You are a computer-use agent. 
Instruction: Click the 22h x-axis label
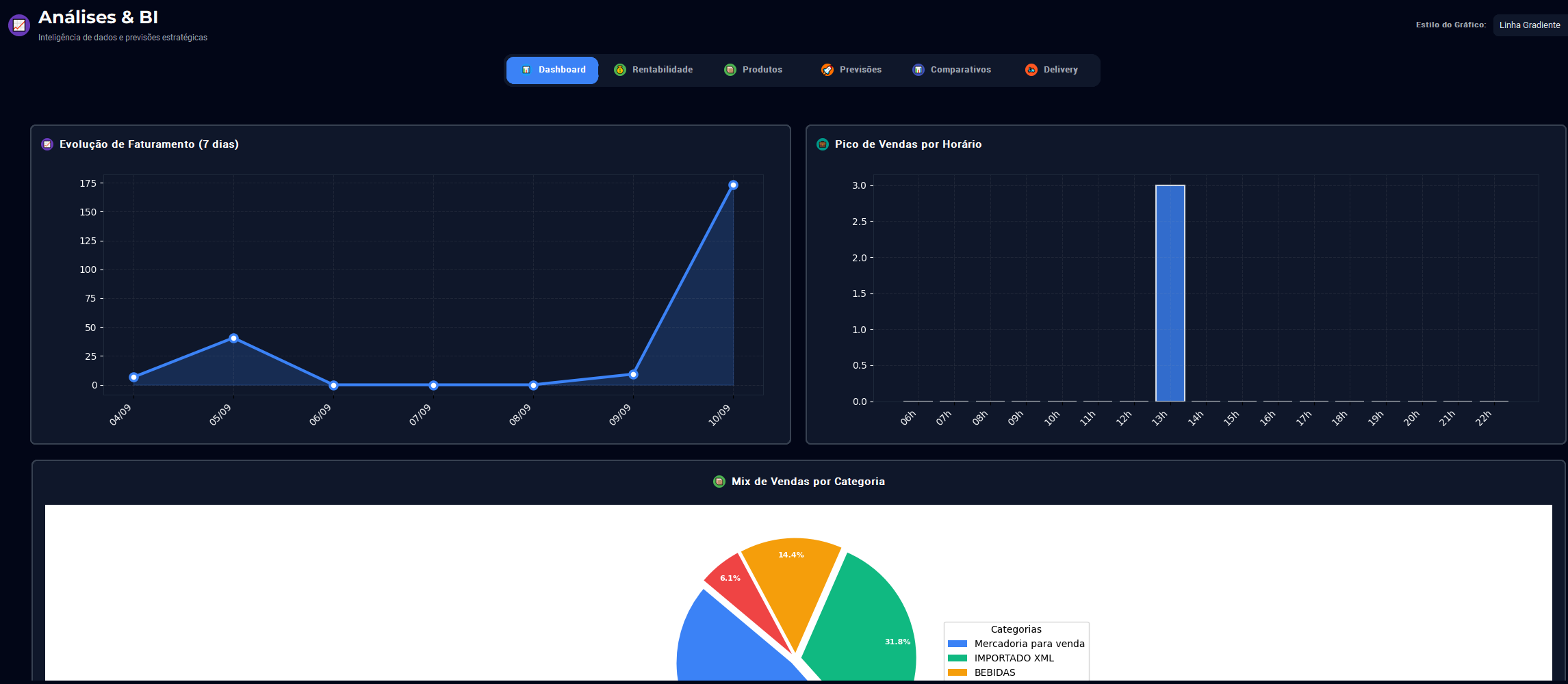pyautogui.click(x=1483, y=419)
